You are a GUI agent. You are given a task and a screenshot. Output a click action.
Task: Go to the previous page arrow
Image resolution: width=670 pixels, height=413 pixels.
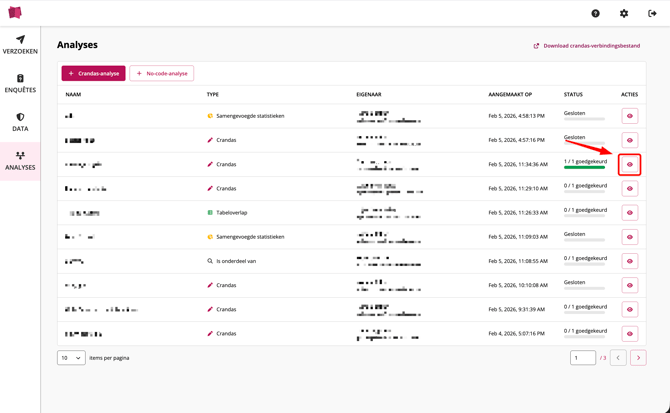coord(618,358)
